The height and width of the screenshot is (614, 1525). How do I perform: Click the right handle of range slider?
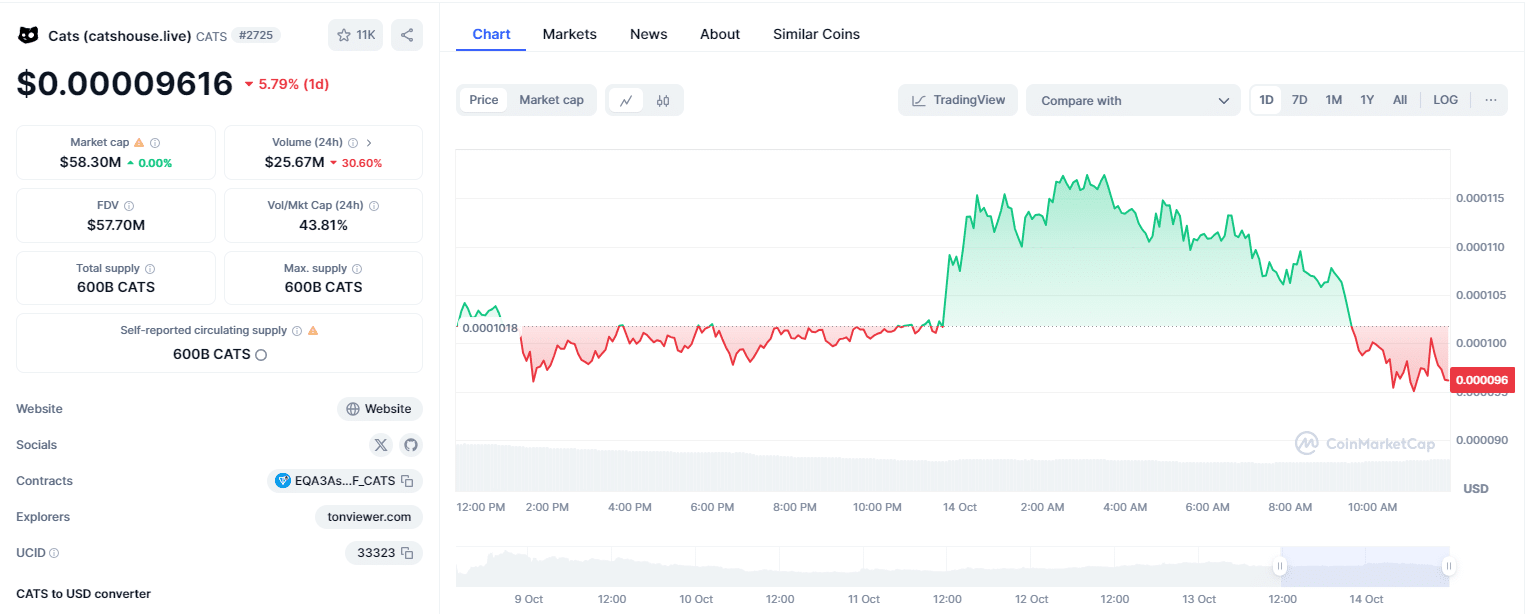[1448, 567]
